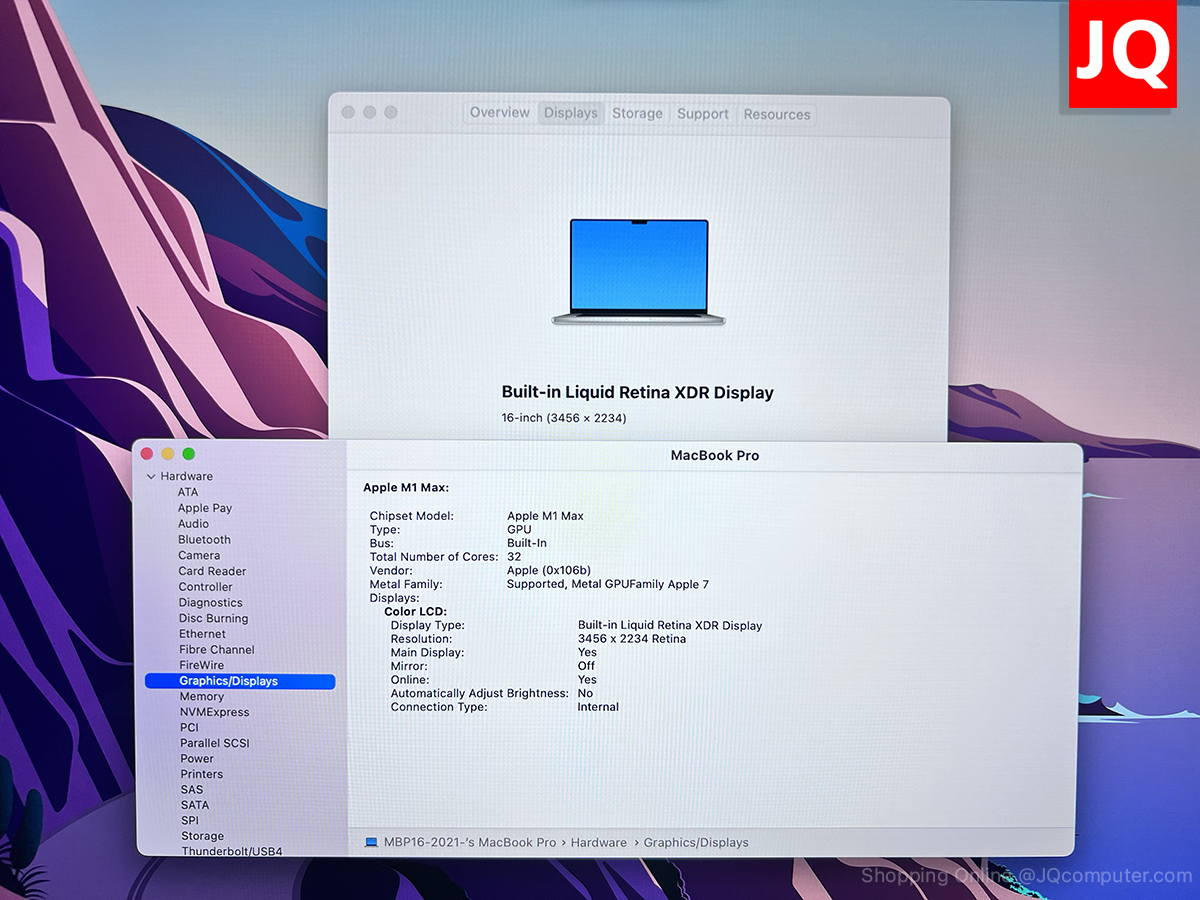Viewport: 1200px width, 900px height.
Task: Open the Controller category
Action: (205, 587)
